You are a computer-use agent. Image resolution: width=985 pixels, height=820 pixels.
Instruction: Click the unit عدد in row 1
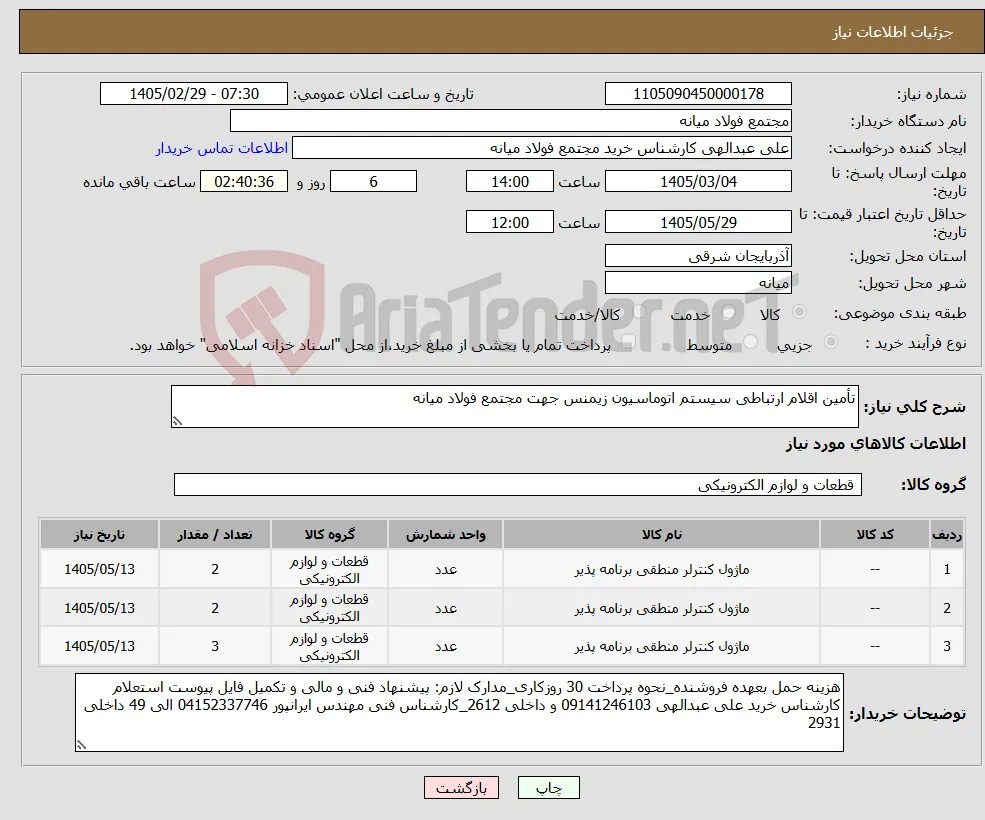445,569
